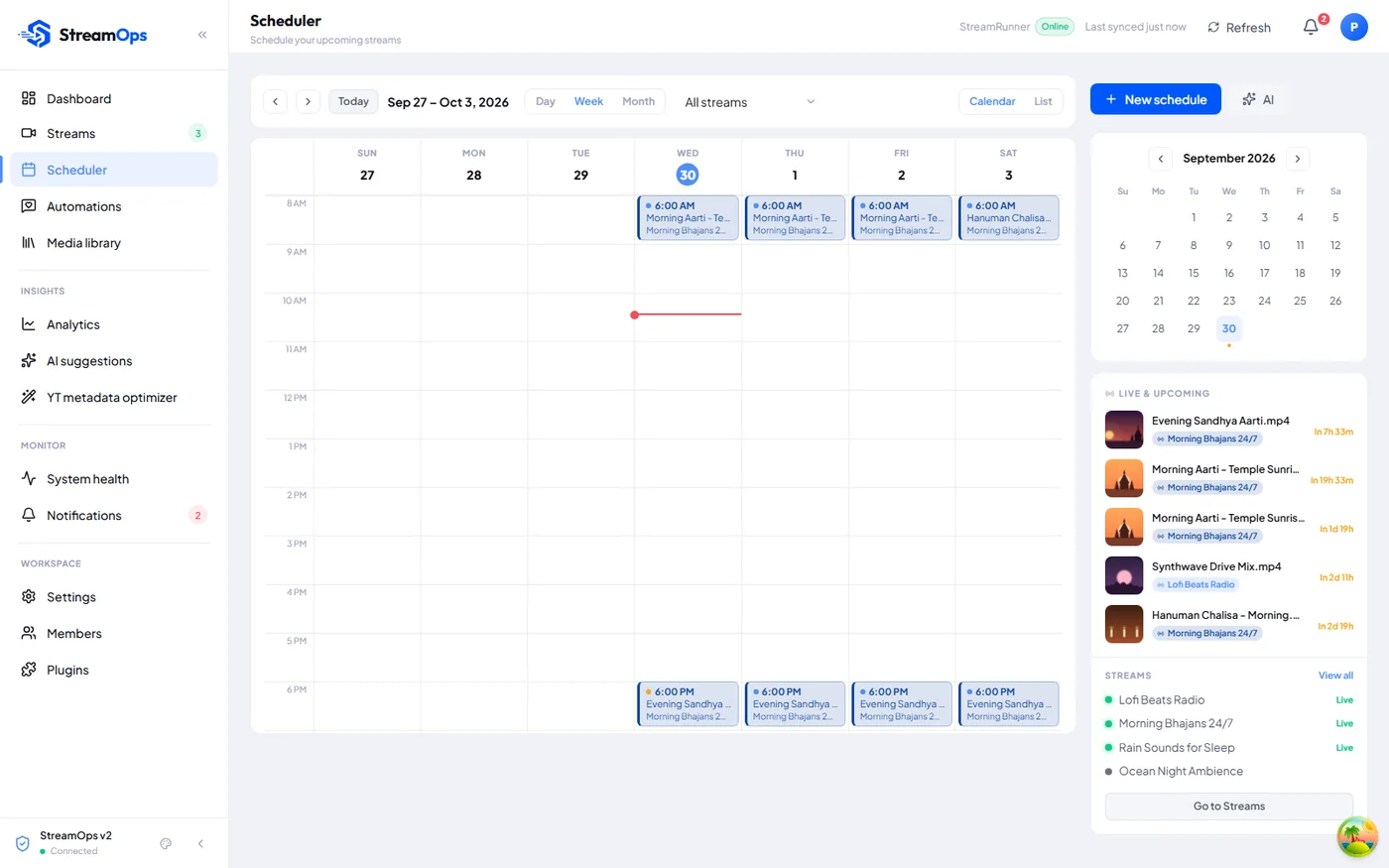
Task: Switch to List layout
Action: [1043, 101]
